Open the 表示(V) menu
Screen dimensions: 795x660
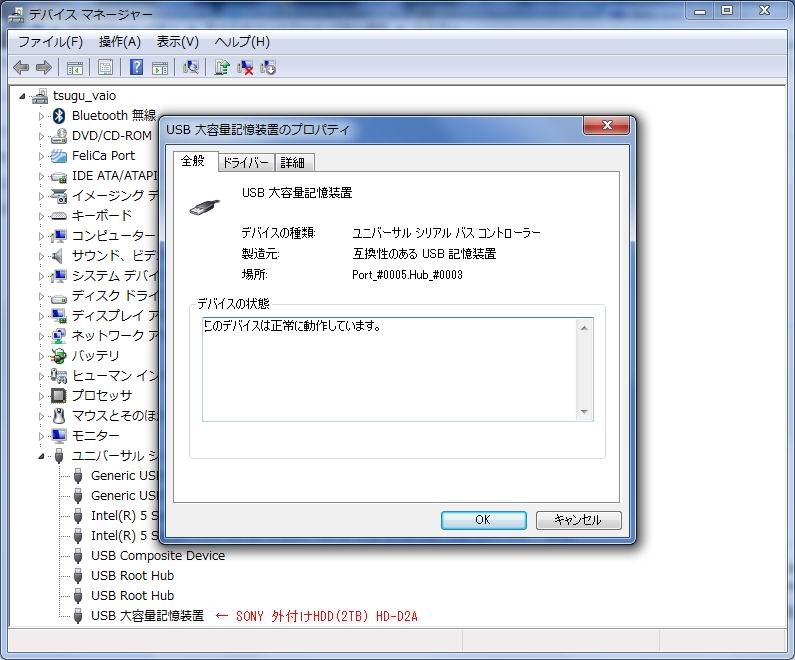(x=177, y=42)
